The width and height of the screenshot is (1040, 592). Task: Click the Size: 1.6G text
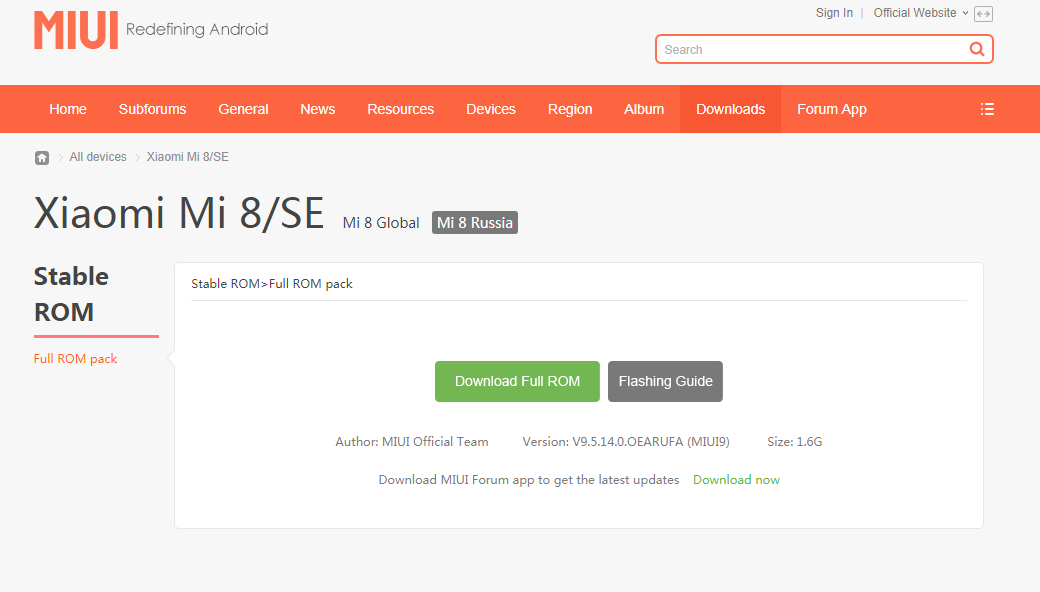pos(795,442)
